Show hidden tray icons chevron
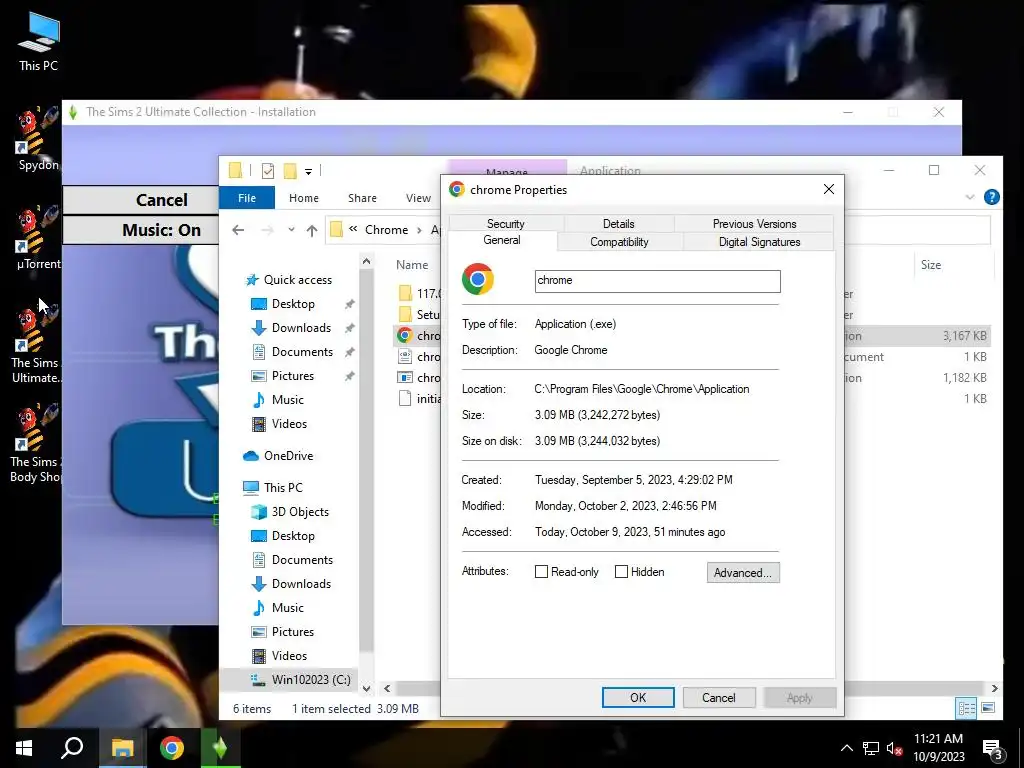The width and height of the screenshot is (1024, 768). point(846,748)
